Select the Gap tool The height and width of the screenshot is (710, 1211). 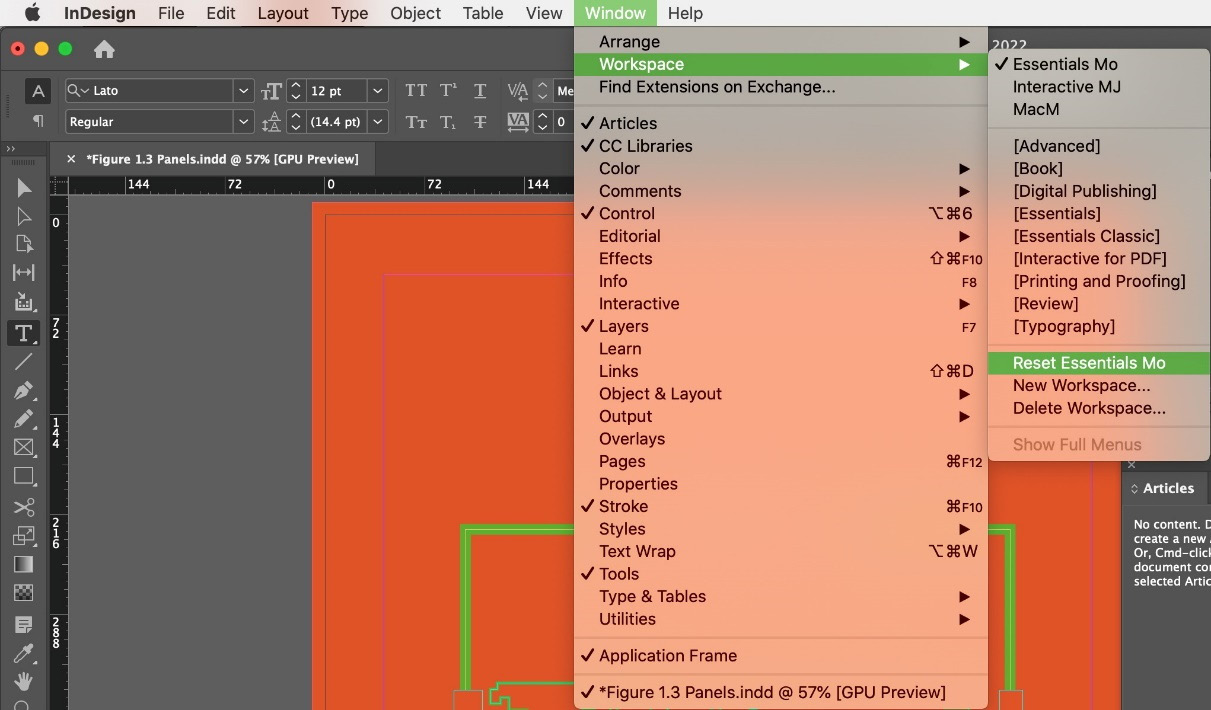click(x=24, y=272)
